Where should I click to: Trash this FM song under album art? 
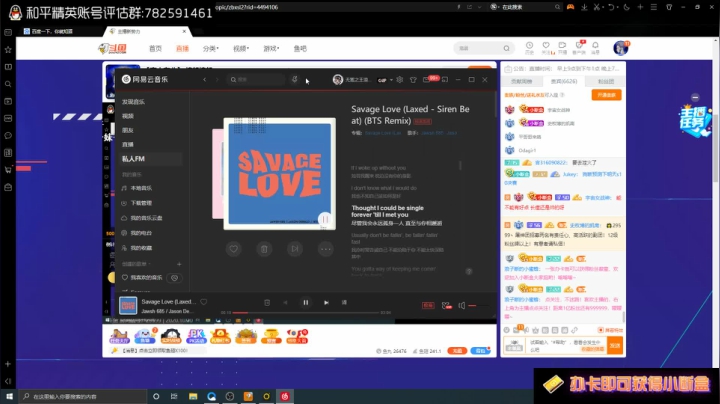pos(264,249)
